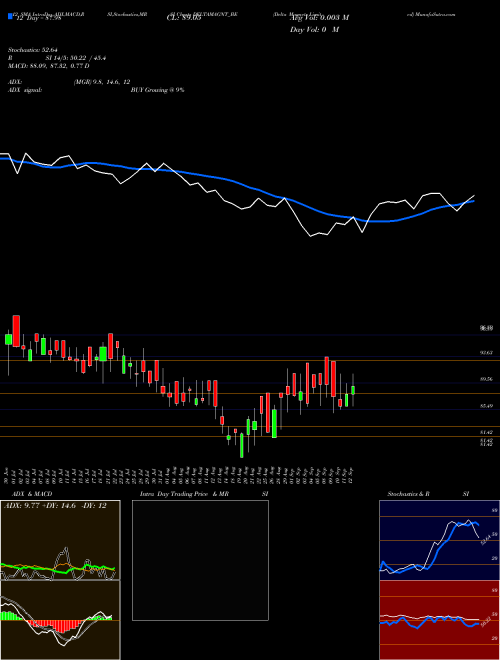Click the 'ADX signal:' label
Image resolution: width=500 pixels, height=660 pixels.
tap(25, 90)
